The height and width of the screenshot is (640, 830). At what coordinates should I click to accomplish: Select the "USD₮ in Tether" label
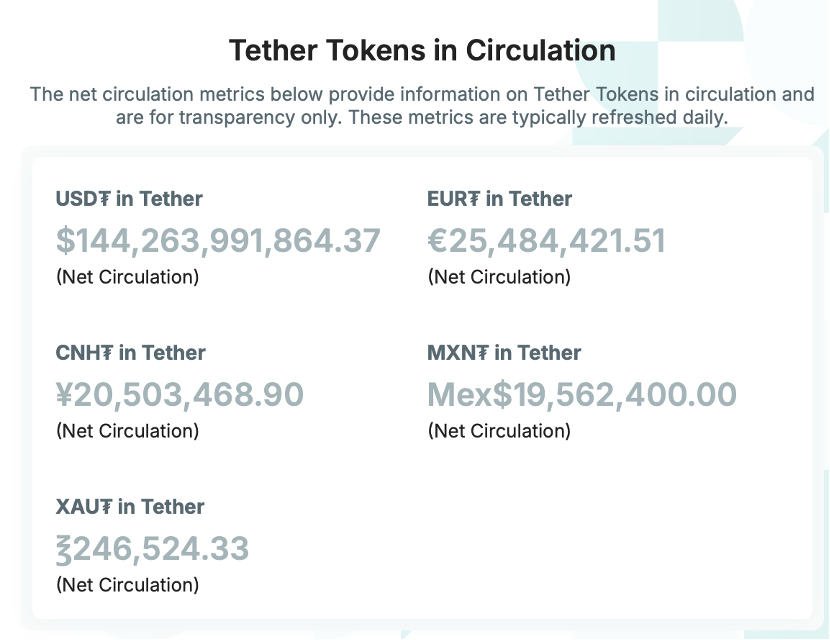(129, 199)
